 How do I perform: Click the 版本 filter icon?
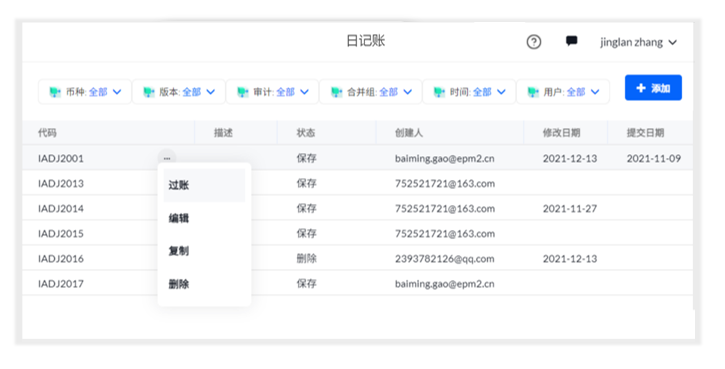(x=148, y=92)
